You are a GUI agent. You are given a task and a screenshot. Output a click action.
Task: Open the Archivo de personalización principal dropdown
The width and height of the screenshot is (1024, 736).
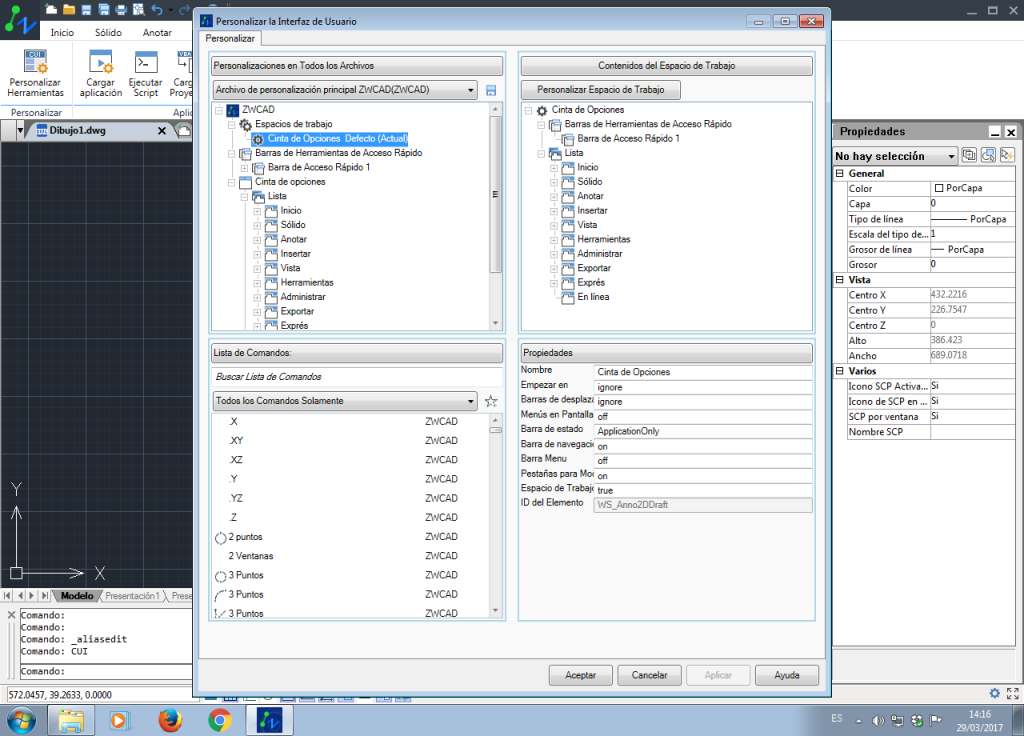point(345,90)
